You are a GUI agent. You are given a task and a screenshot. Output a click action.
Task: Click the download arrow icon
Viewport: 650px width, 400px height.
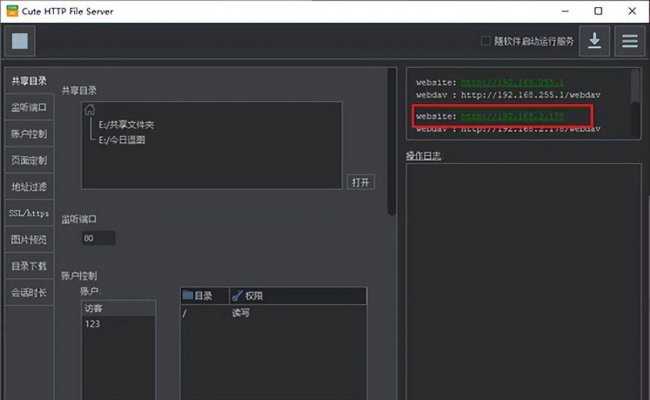pyautogui.click(x=594, y=41)
